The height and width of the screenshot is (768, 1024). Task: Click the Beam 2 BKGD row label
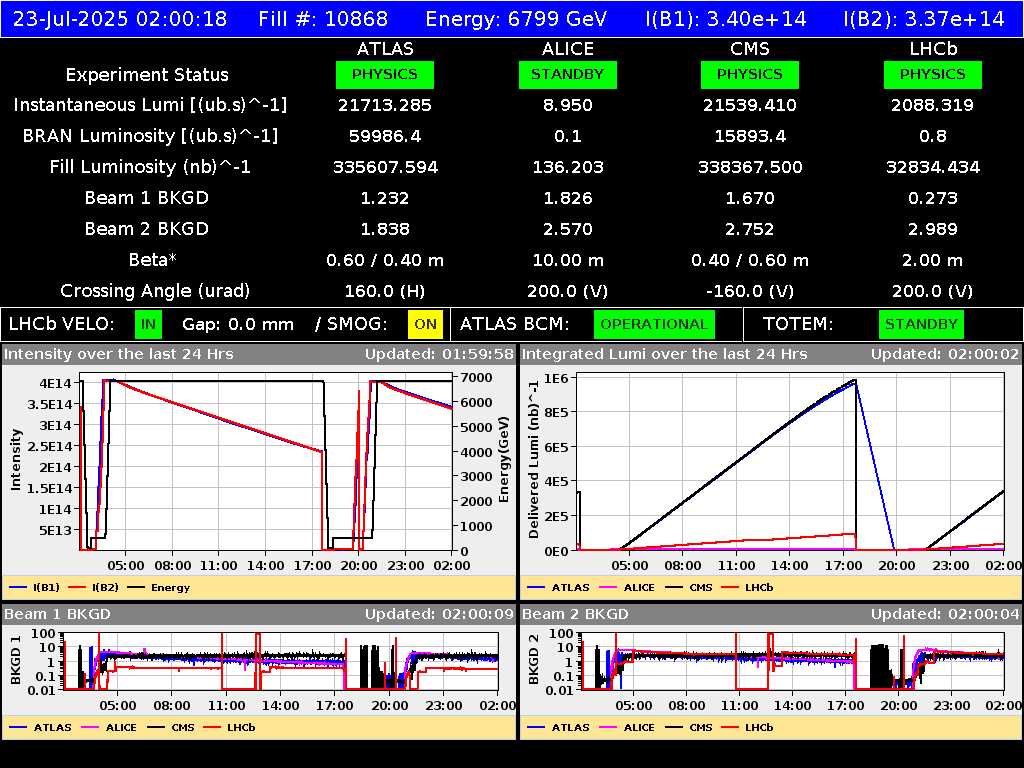147,229
